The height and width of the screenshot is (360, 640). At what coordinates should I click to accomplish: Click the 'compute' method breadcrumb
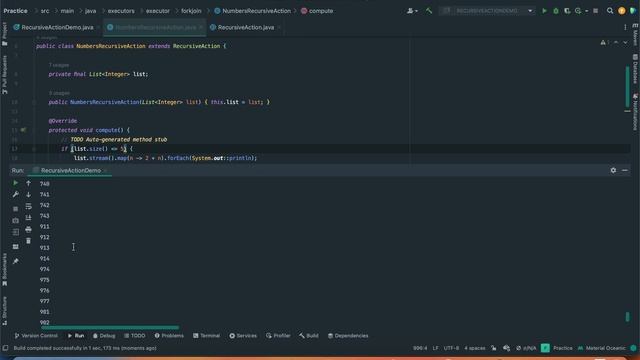tap(317, 11)
